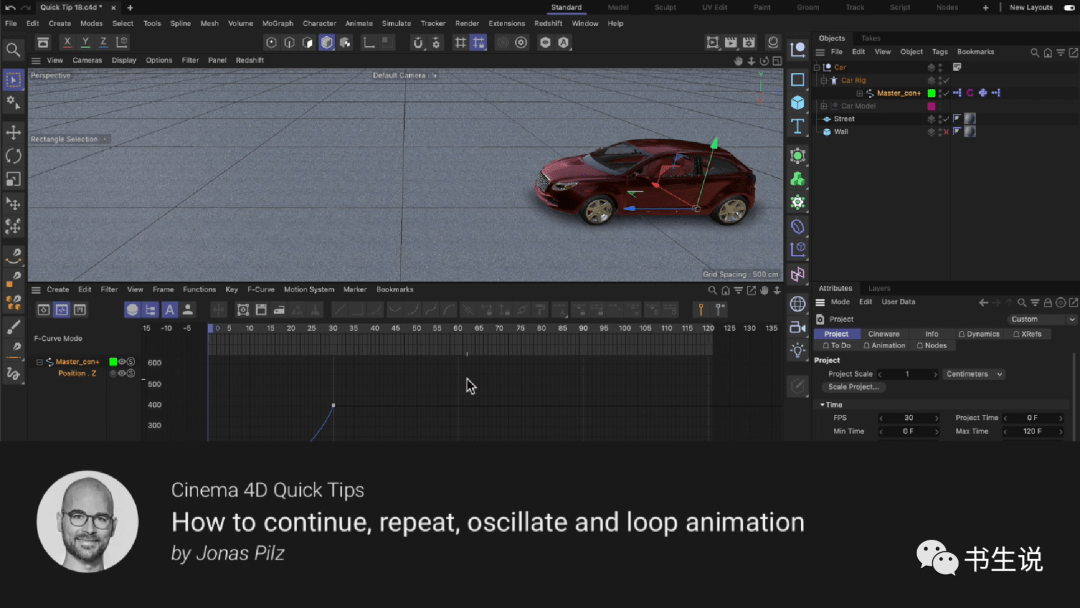Click the undo arrow in title bar
Viewport: 1080px width, 608px height.
[10, 8]
